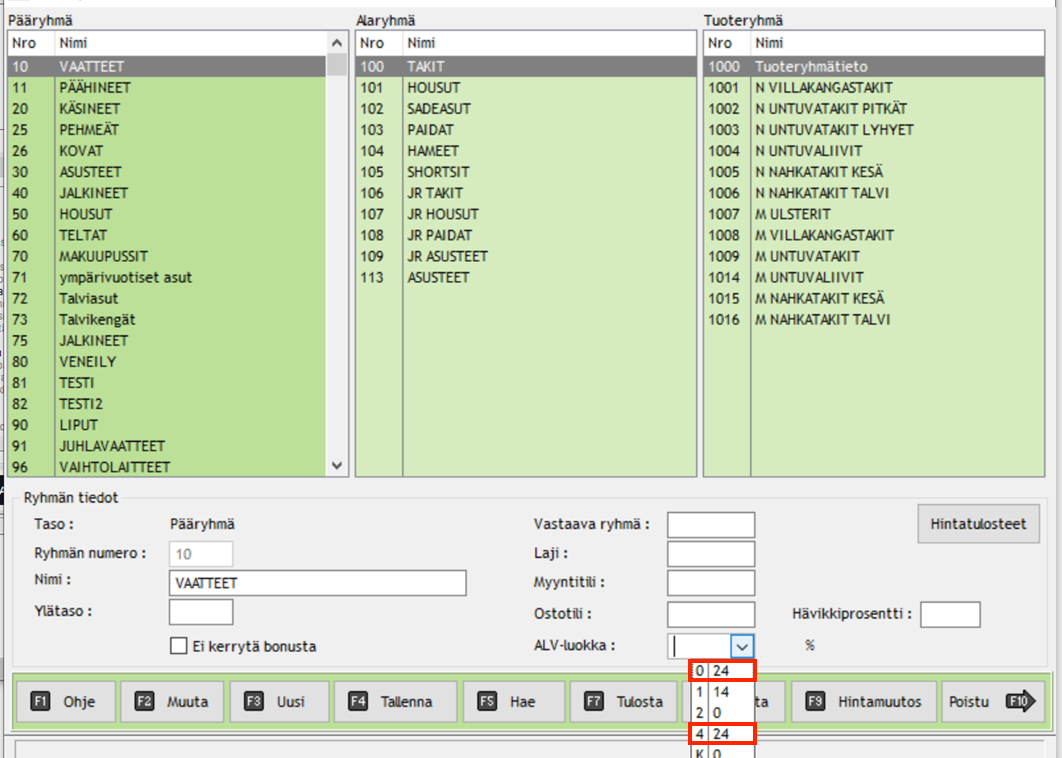Click the Nimi text field
The image size is (1062, 758).
318,583
